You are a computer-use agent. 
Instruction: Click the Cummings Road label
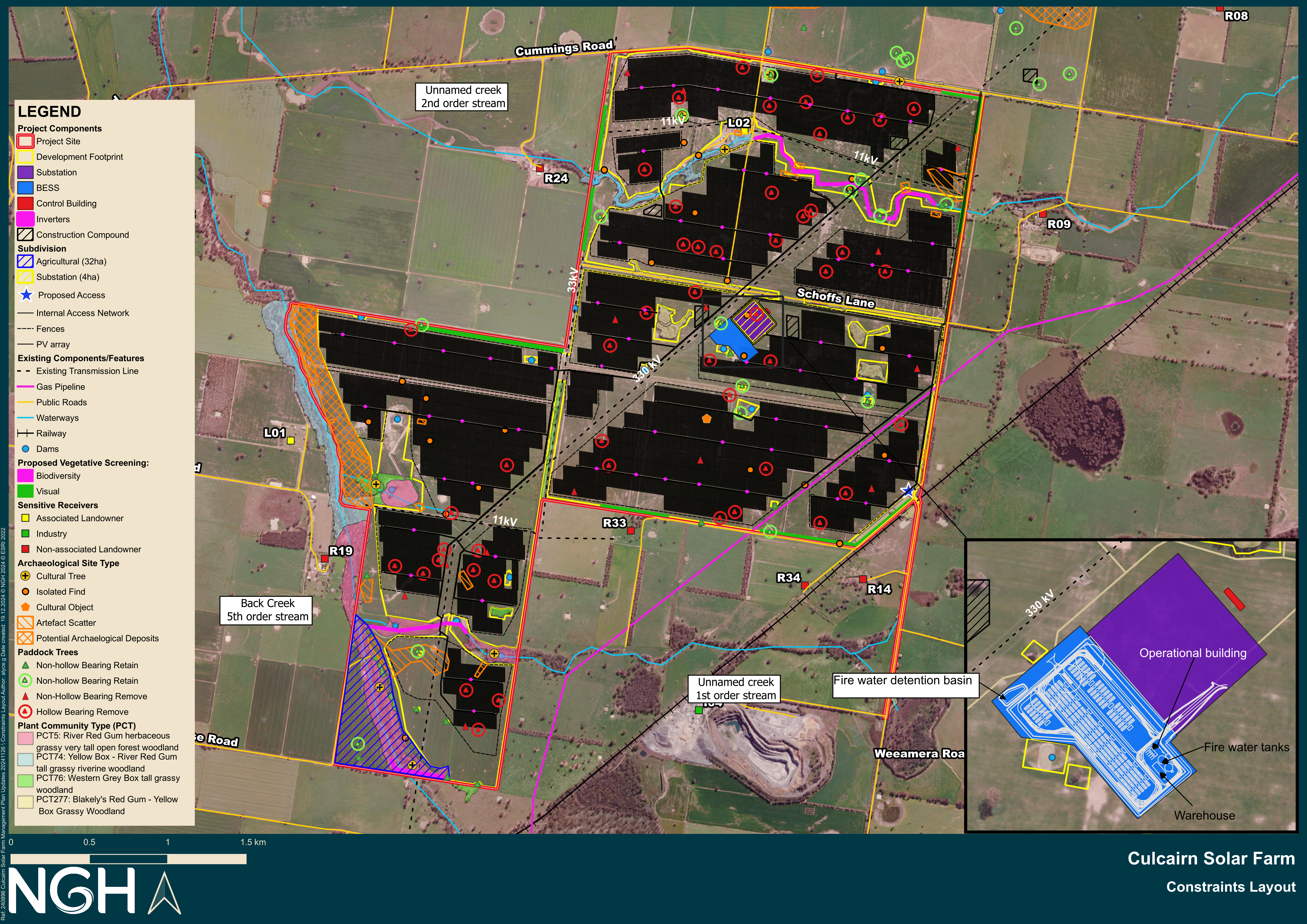tap(564, 48)
